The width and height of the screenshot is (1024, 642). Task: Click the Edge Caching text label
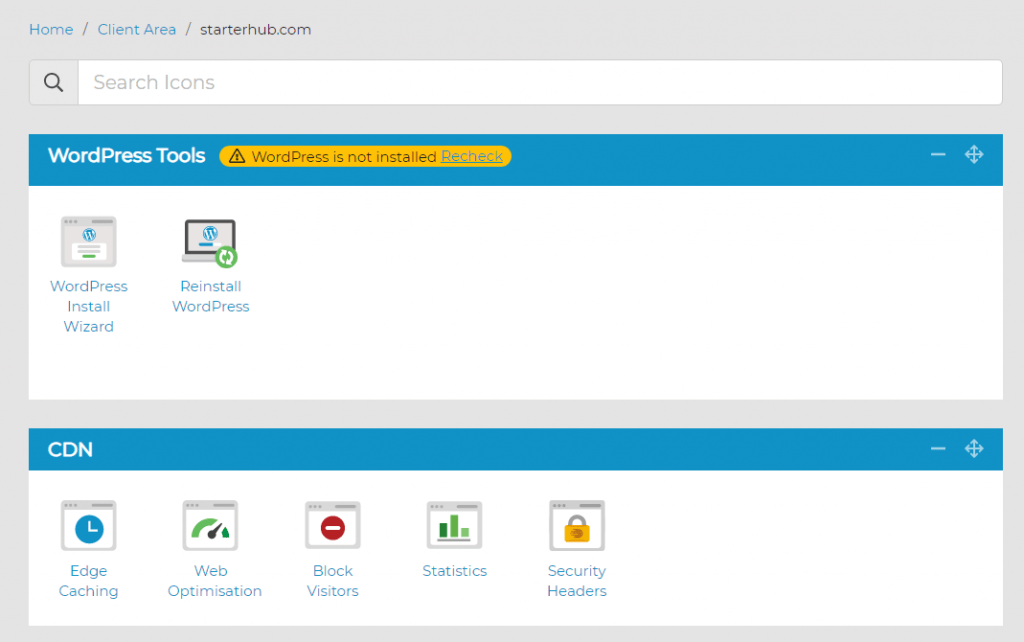click(x=89, y=581)
